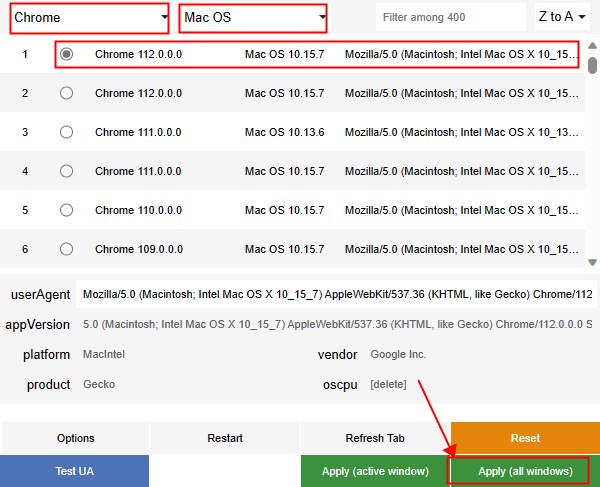
Task: Pick the radio button in row 2
Action: (x=67, y=93)
